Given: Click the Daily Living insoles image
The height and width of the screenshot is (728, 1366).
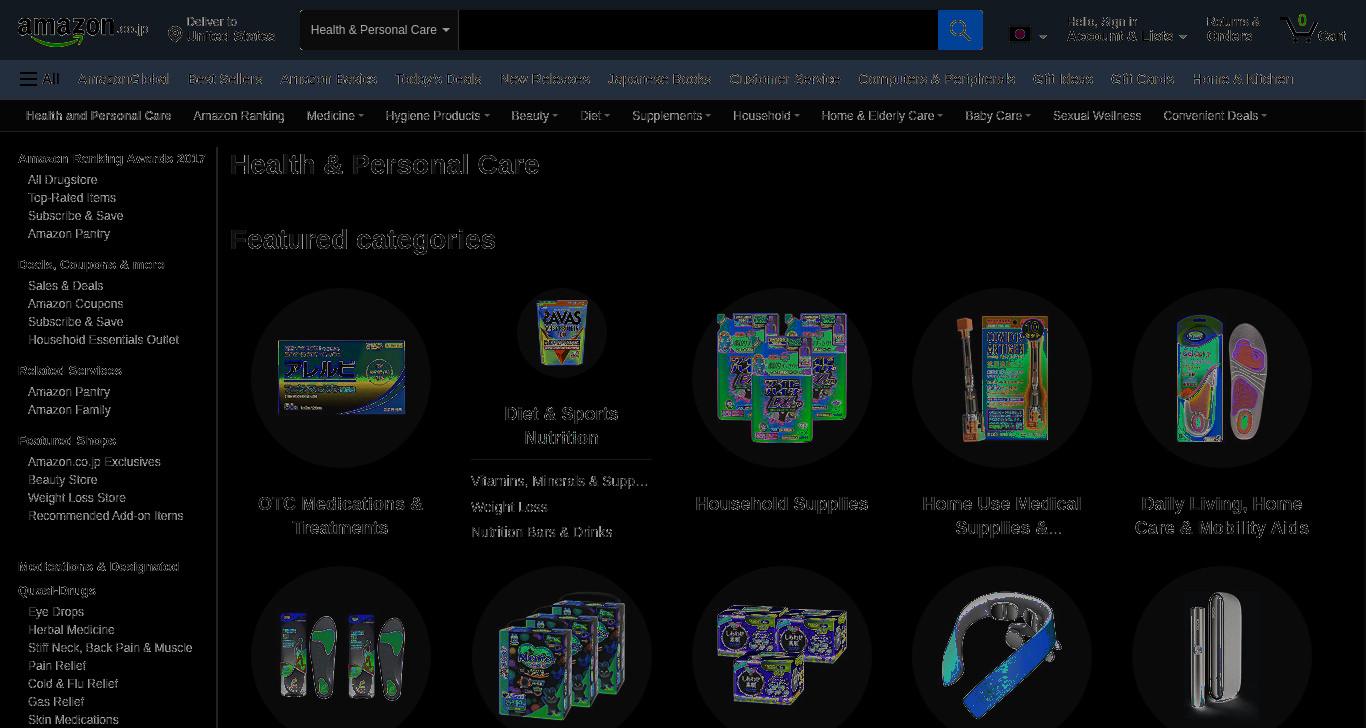Looking at the screenshot, I should pyautogui.click(x=1221, y=378).
